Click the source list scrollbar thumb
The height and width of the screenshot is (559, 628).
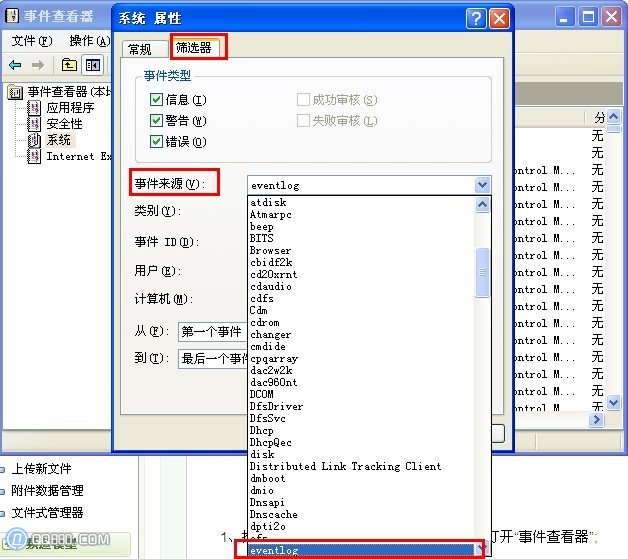pos(482,272)
